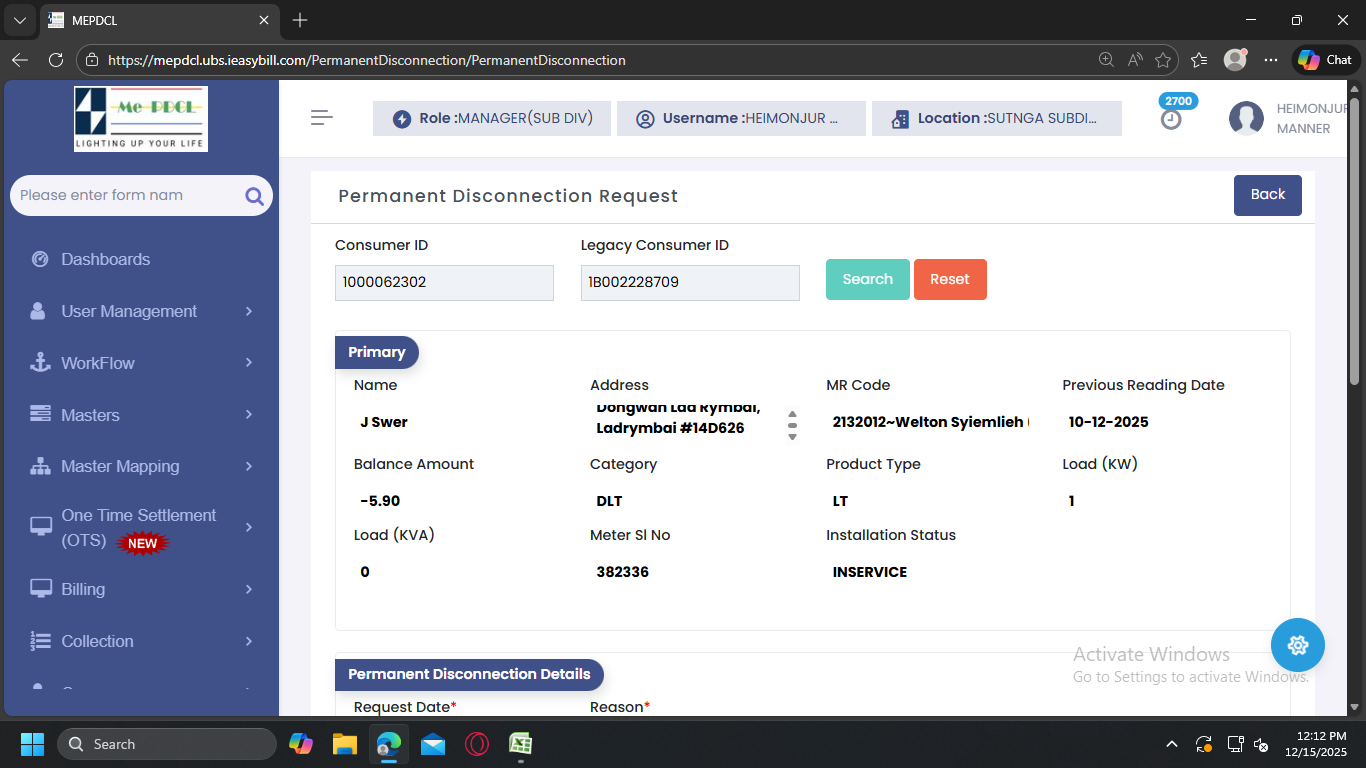Click the Me-PDCL logo
This screenshot has height=768, width=1366.
(x=141, y=118)
